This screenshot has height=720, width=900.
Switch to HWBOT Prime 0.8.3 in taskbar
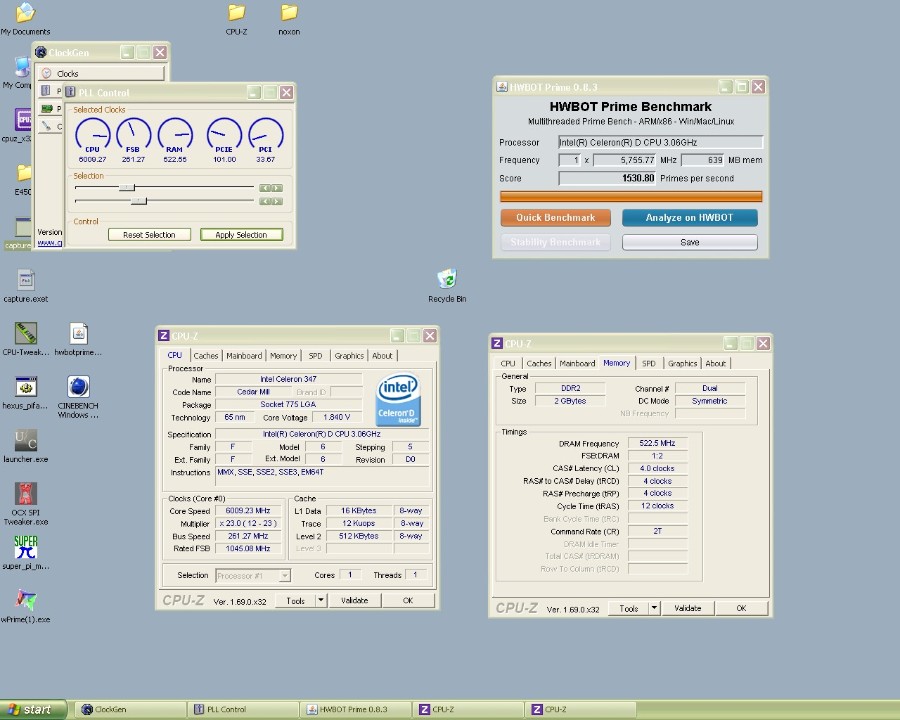pos(356,710)
